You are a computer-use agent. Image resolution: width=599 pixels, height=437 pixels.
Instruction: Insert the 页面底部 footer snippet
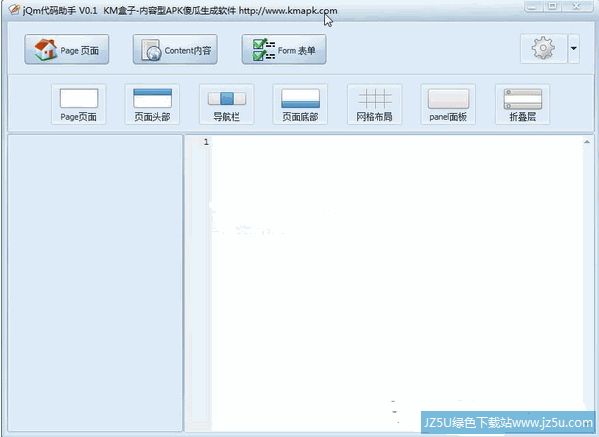[300, 104]
